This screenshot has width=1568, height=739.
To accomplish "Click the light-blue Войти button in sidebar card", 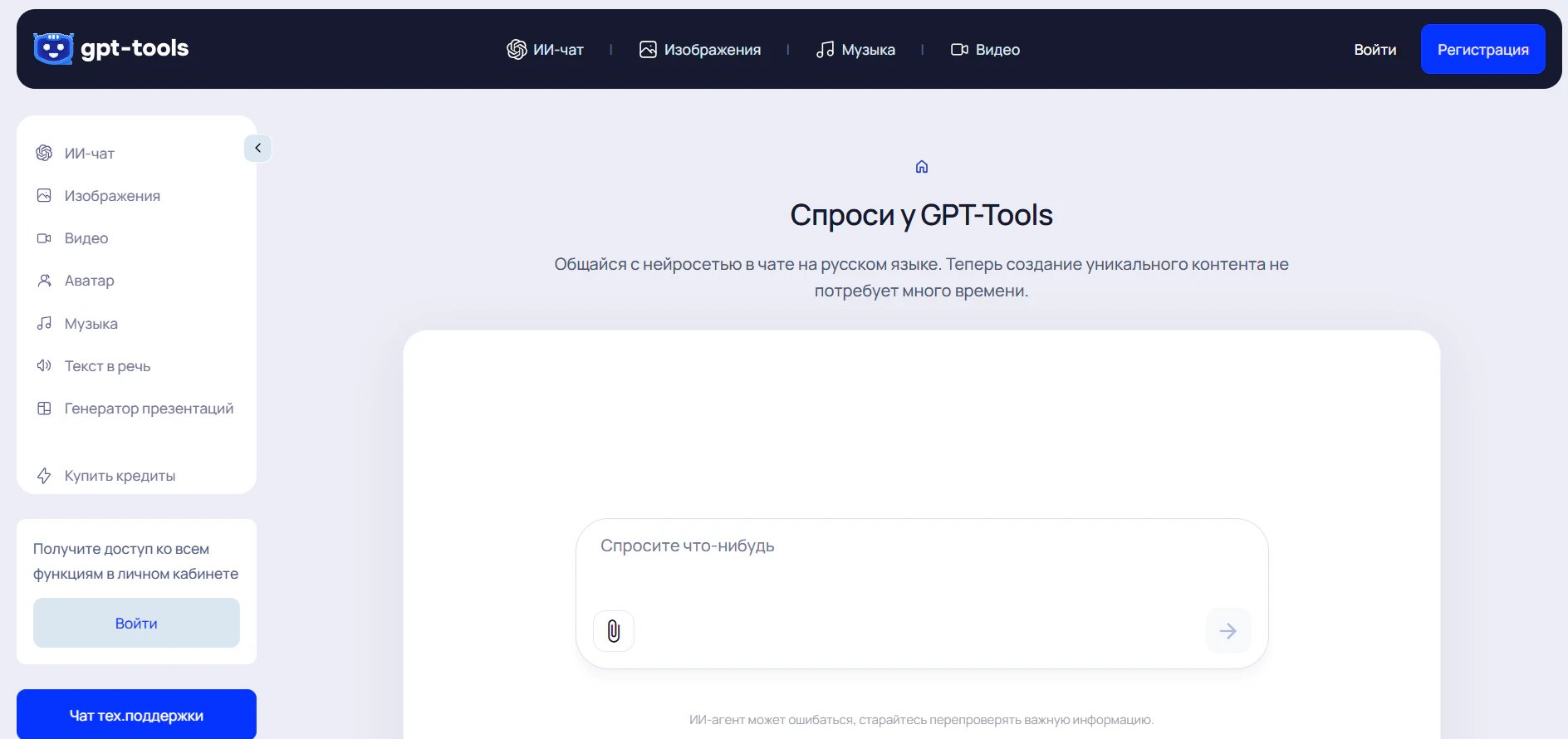I will (136, 623).
